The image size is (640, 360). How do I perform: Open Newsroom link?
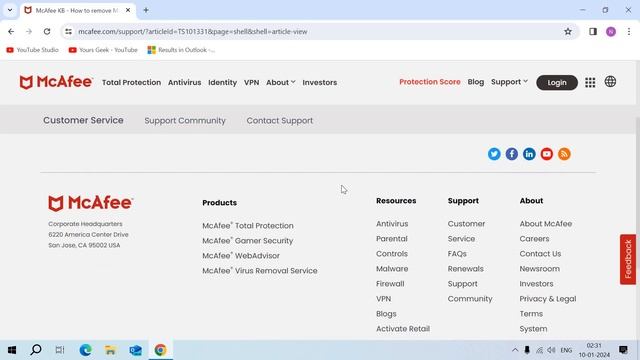[540, 269]
